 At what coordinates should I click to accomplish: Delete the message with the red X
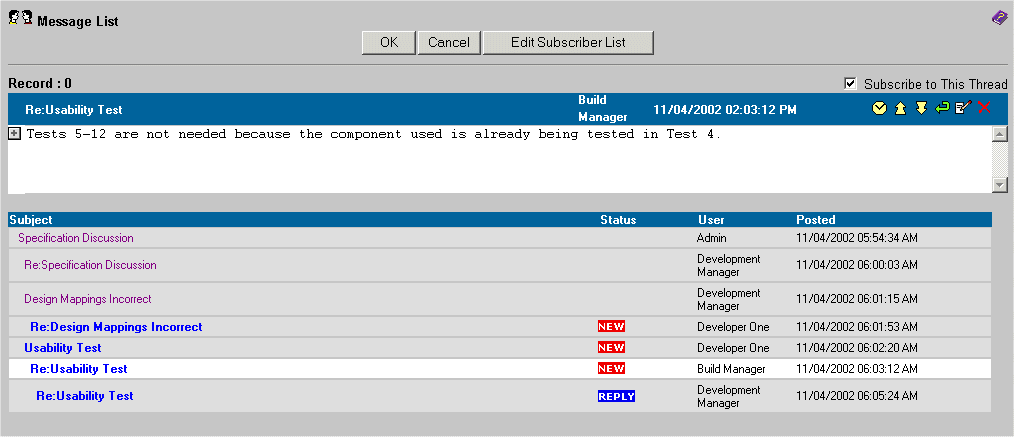(984, 108)
